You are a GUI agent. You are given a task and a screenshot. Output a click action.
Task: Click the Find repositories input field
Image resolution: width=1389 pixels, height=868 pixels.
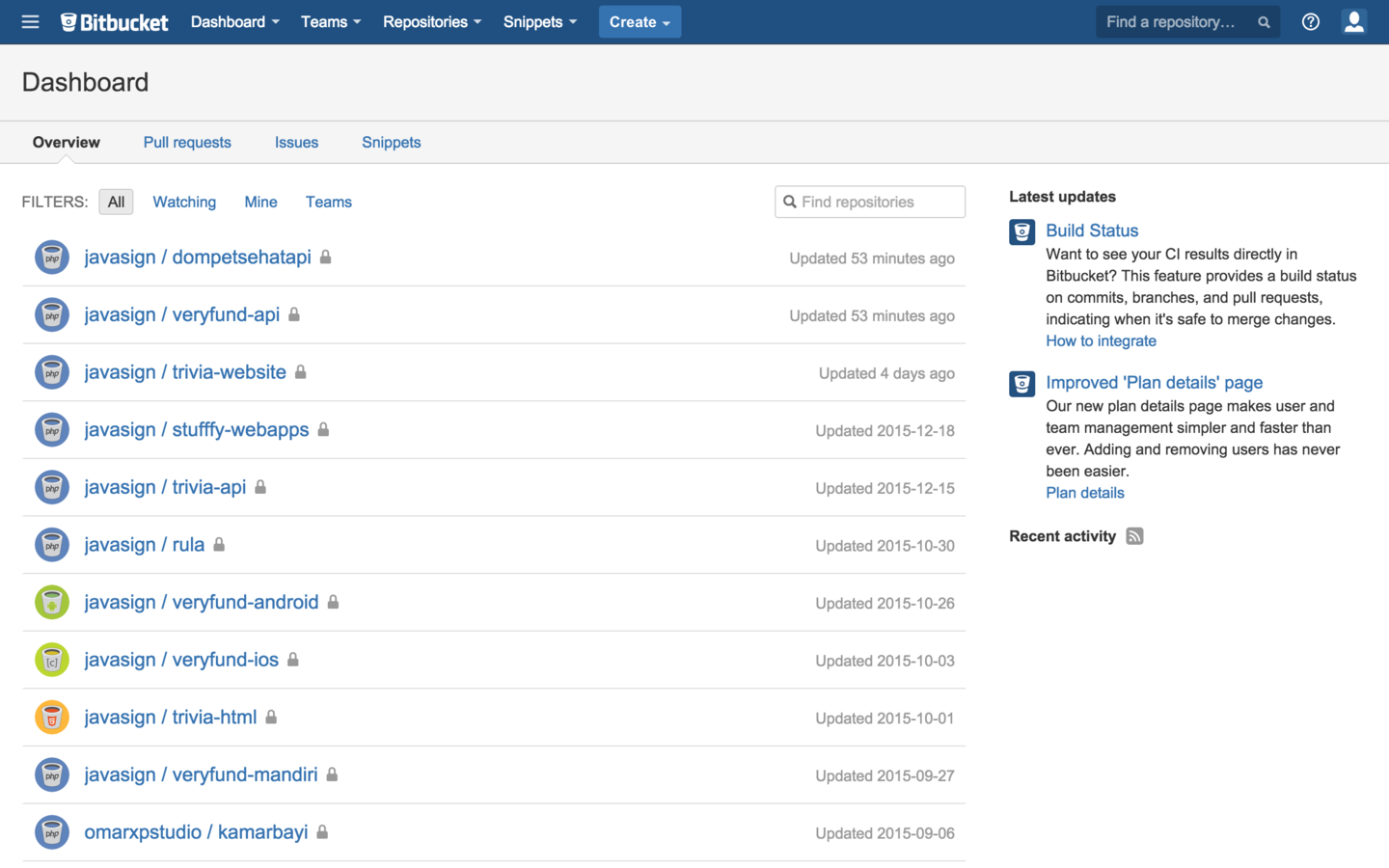pyautogui.click(x=870, y=202)
